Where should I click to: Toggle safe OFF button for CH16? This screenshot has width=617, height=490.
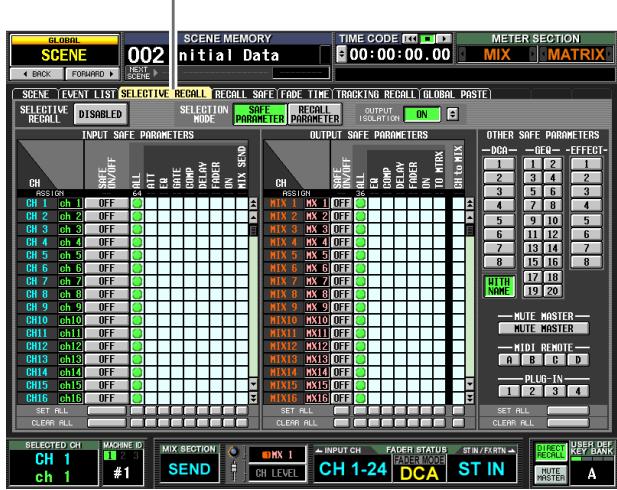coord(107,398)
